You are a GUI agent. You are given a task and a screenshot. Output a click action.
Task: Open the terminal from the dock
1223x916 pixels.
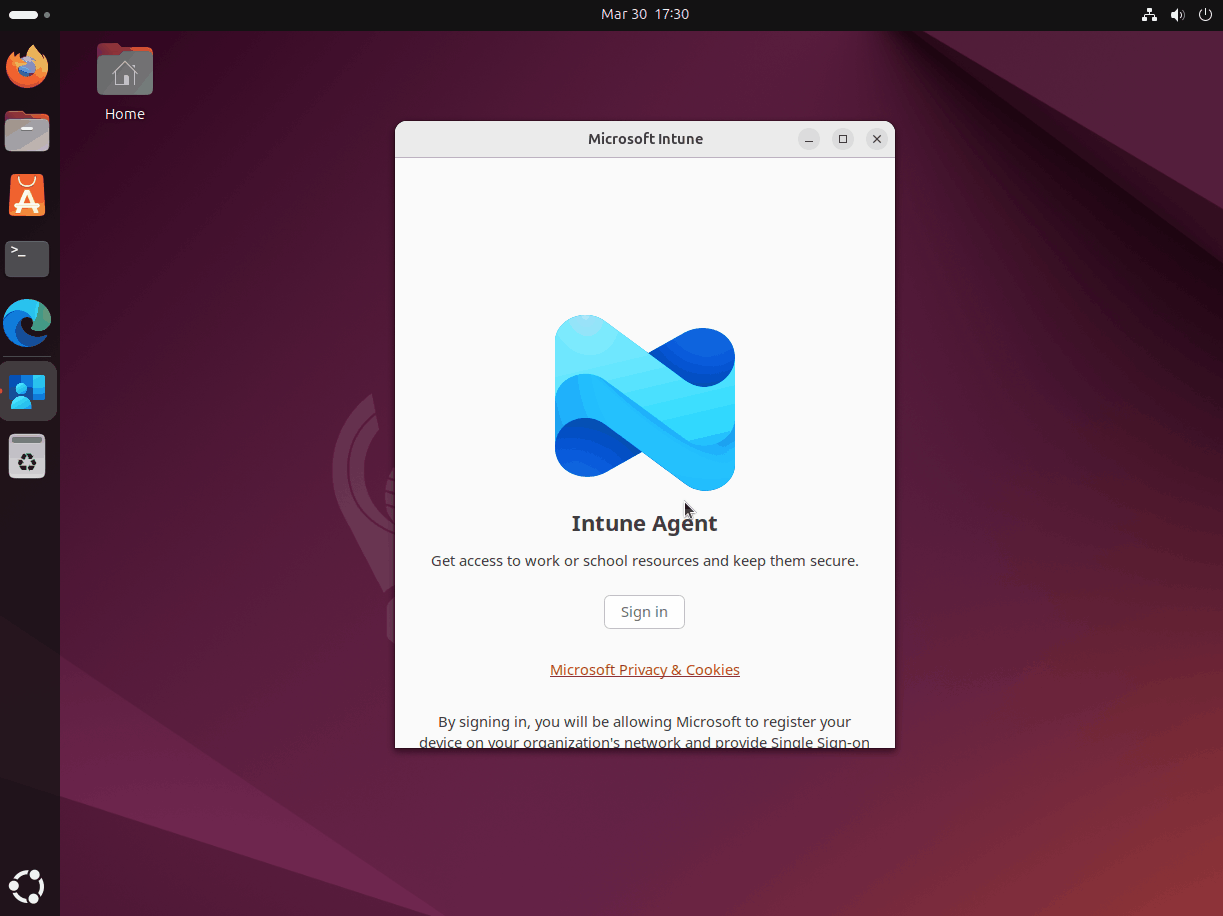pos(27,258)
